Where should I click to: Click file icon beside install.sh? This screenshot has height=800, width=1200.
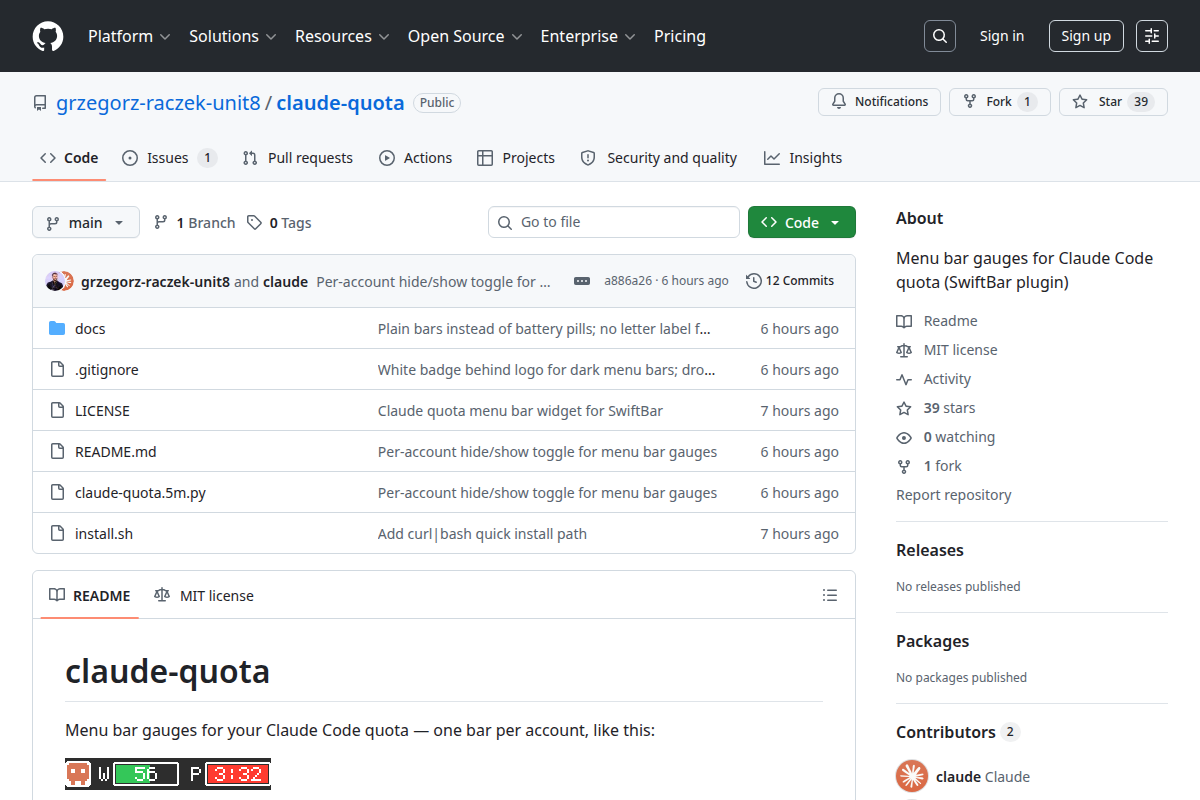[x=57, y=533]
